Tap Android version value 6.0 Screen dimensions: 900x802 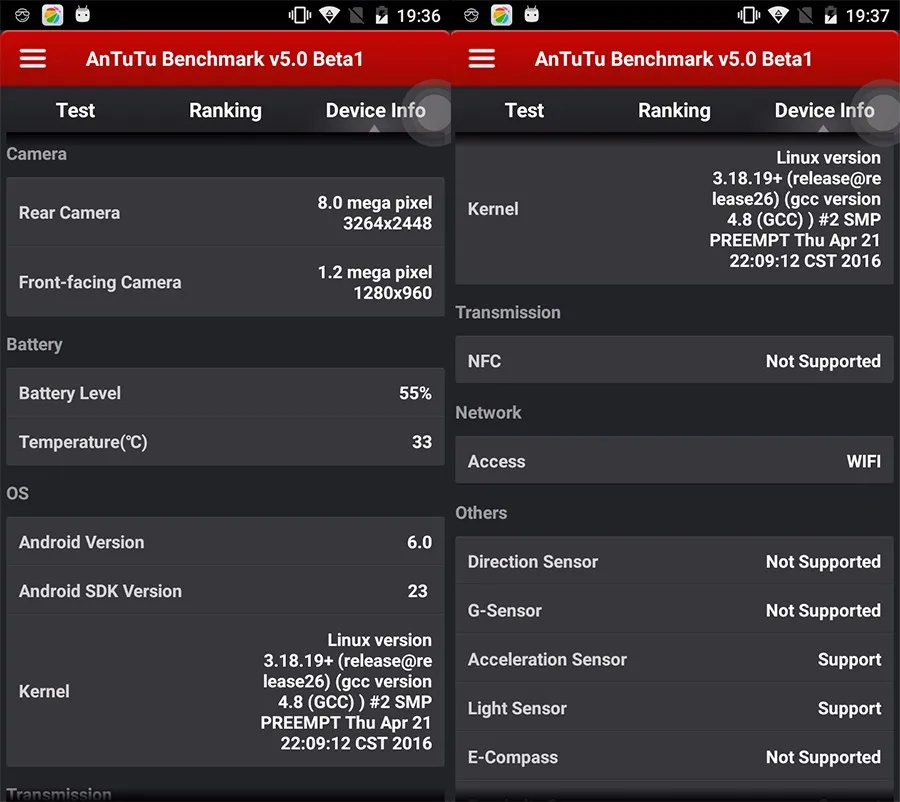point(420,542)
